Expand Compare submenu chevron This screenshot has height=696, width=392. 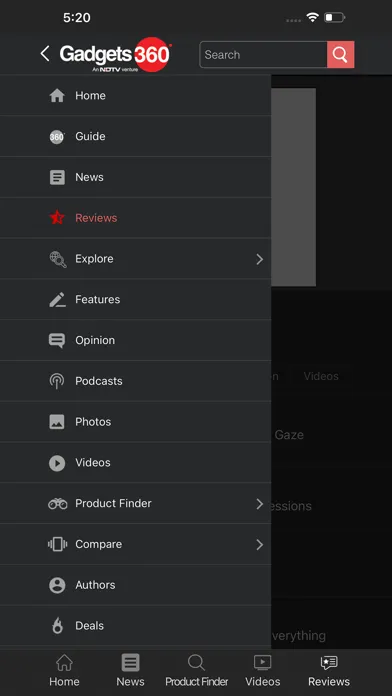pos(260,545)
